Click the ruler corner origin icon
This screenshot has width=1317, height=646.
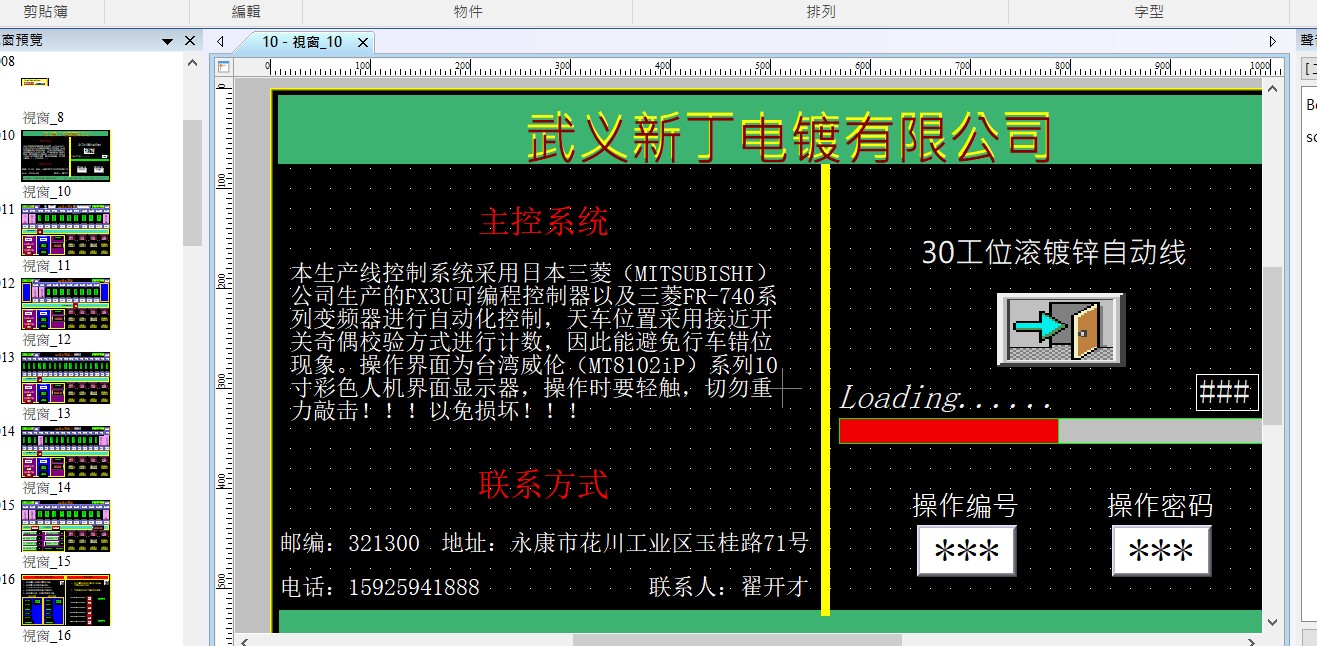pyautogui.click(x=224, y=67)
